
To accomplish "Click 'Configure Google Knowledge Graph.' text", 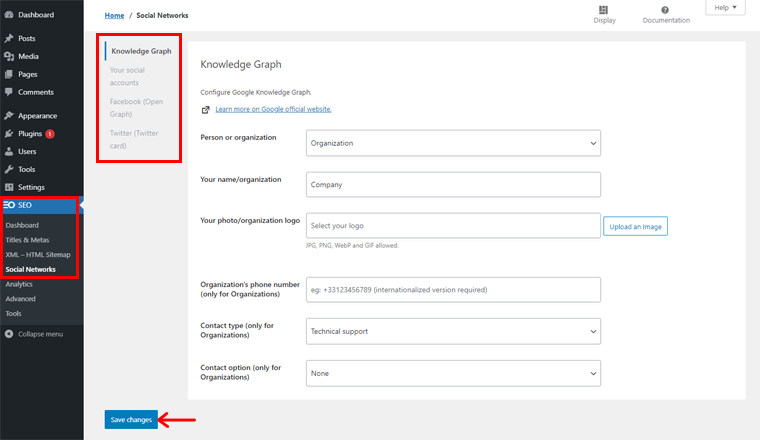I will 256,92.
